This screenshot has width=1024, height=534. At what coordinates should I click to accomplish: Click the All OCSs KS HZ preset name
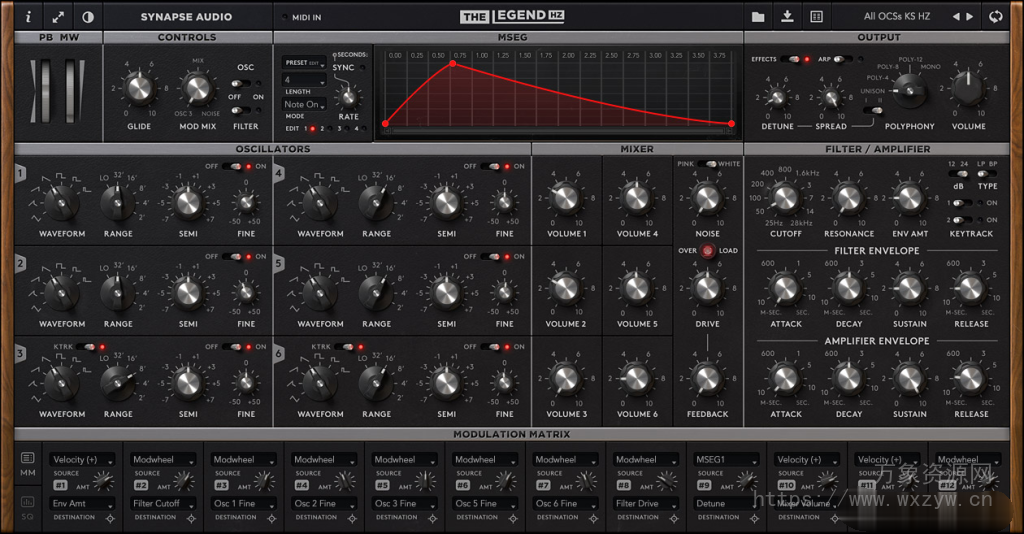tap(897, 16)
